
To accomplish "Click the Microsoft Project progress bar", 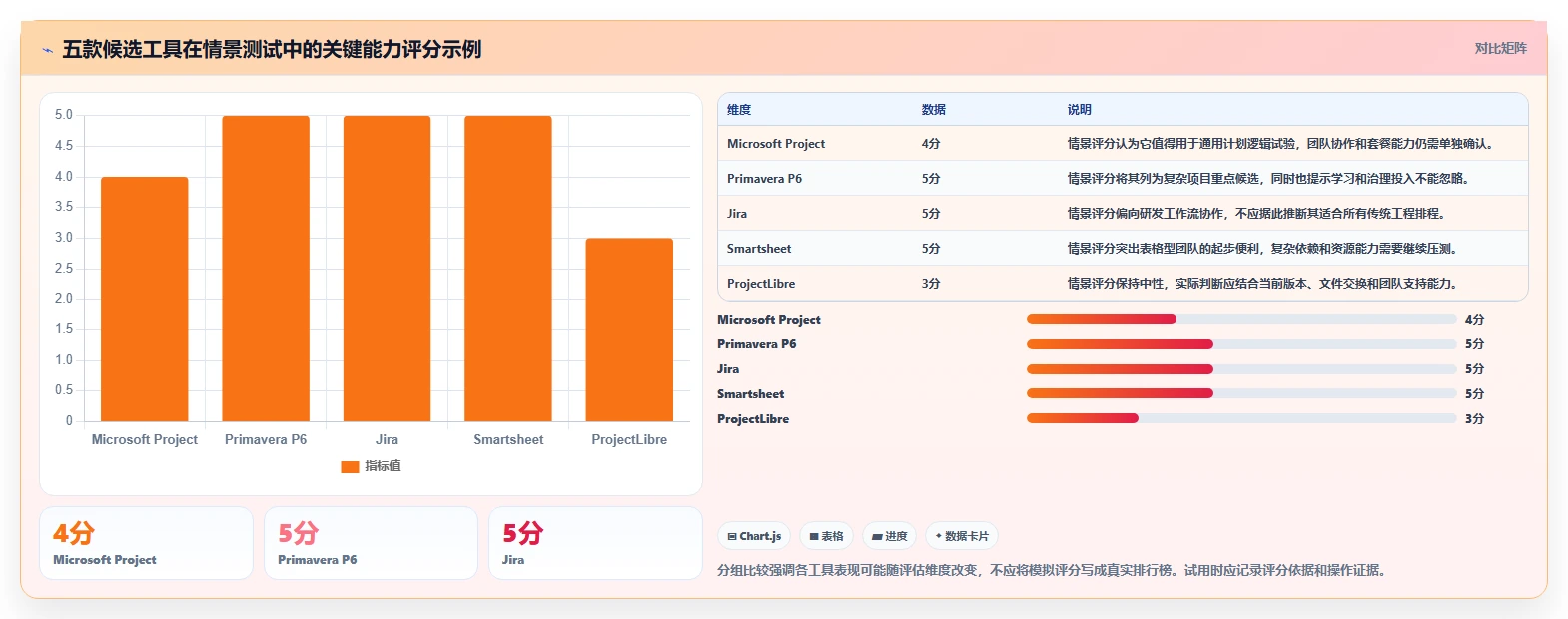I will (x=1241, y=319).
